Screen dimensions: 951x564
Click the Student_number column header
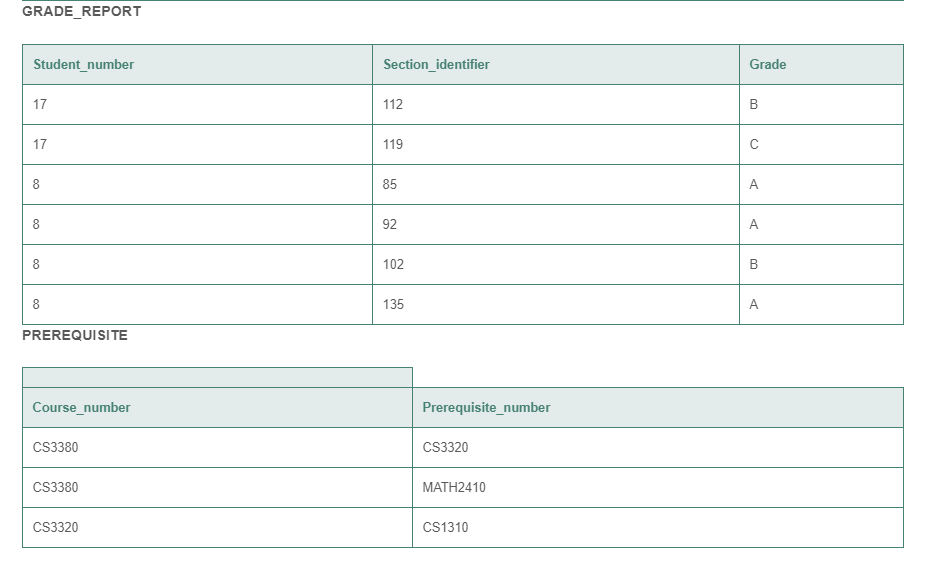click(x=84, y=64)
